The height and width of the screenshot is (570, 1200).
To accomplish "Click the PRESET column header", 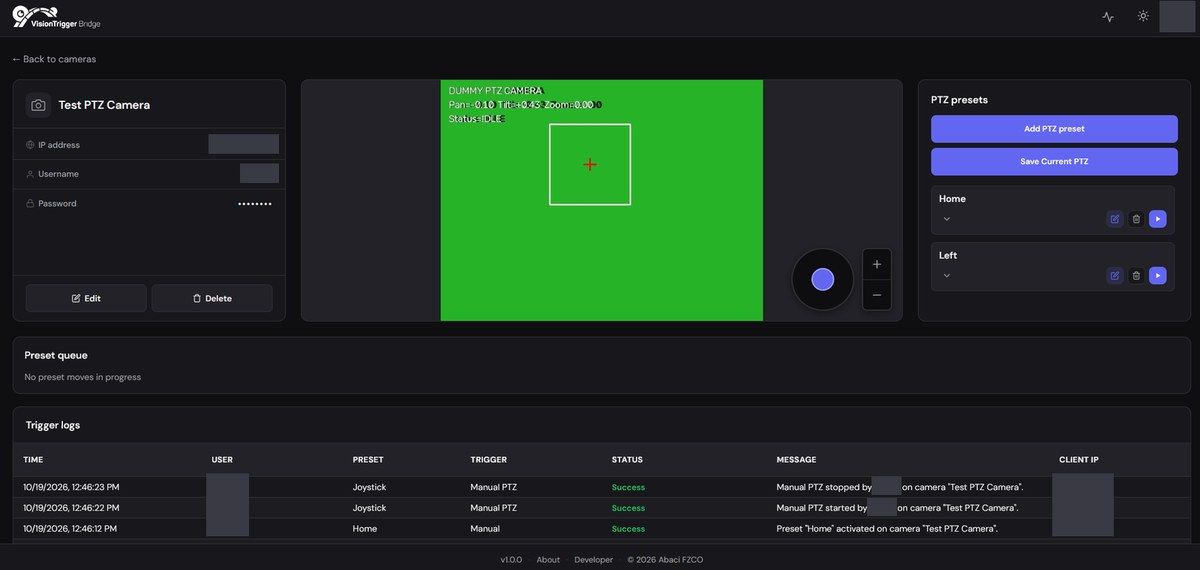I will pyautogui.click(x=368, y=460).
